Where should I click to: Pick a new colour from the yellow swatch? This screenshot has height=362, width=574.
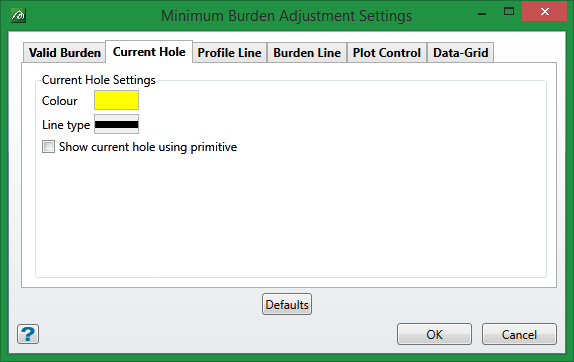point(116,100)
